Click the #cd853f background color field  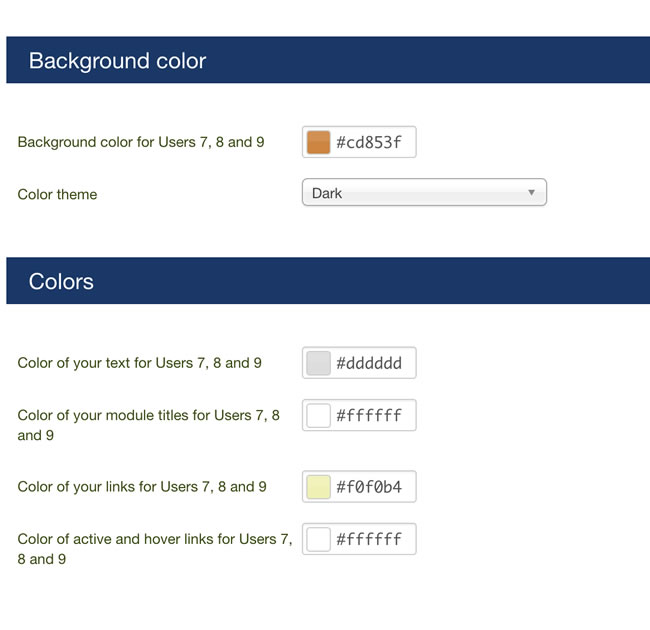click(359, 142)
